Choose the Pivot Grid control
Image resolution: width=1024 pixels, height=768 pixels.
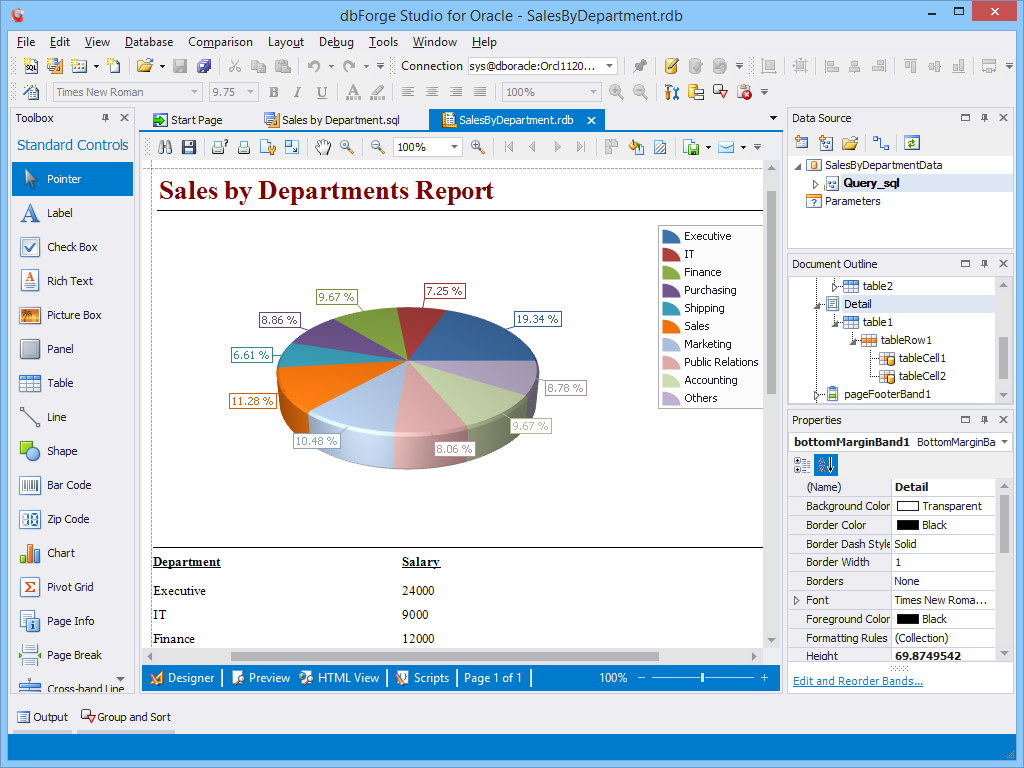click(x=72, y=586)
